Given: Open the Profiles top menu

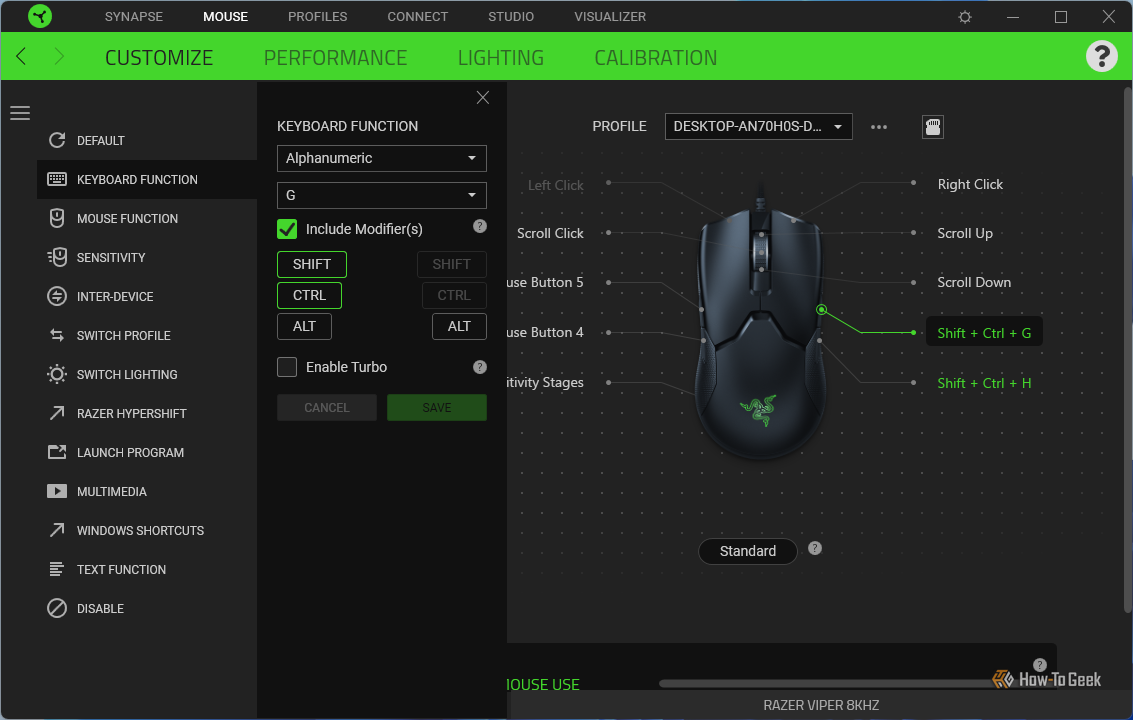Looking at the screenshot, I should pyautogui.click(x=317, y=17).
